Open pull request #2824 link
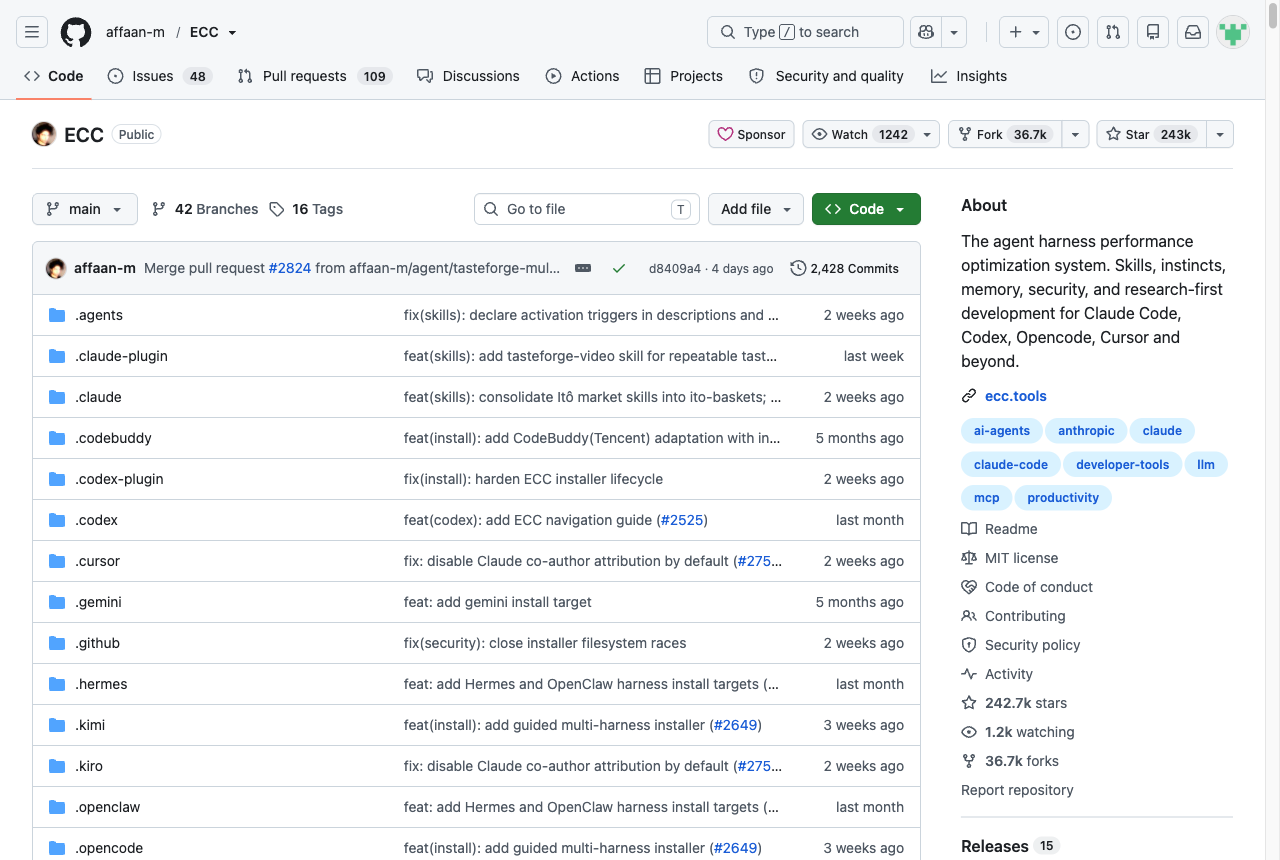The width and height of the screenshot is (1280, 860). (290, 268)
